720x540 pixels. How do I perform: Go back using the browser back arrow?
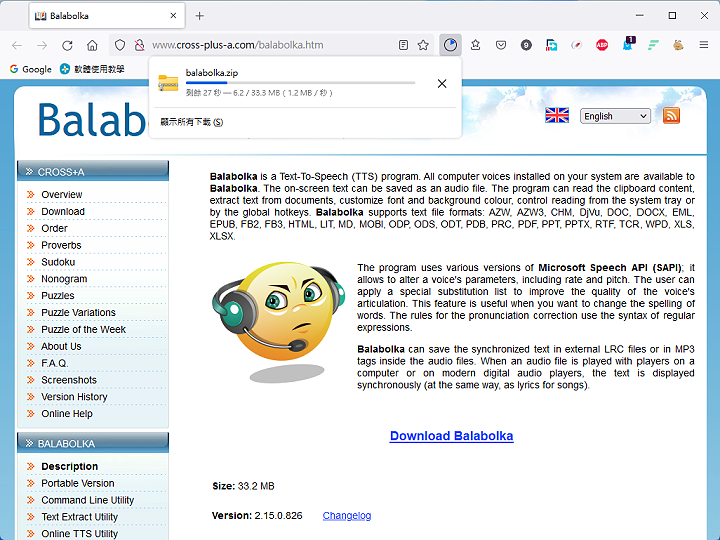tap(17, 45)
